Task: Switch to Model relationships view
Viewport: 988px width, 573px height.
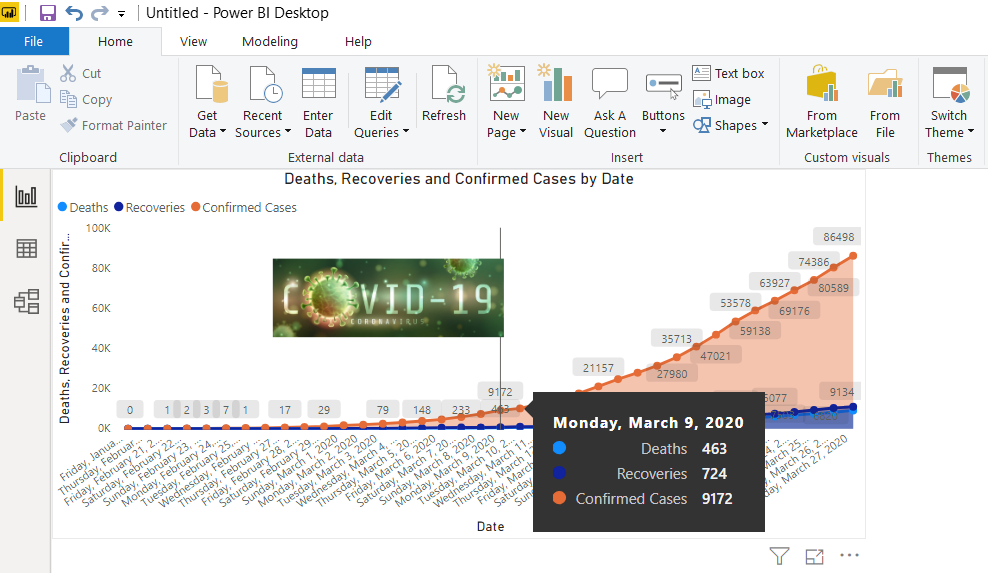Action: (x=26, y=301)
